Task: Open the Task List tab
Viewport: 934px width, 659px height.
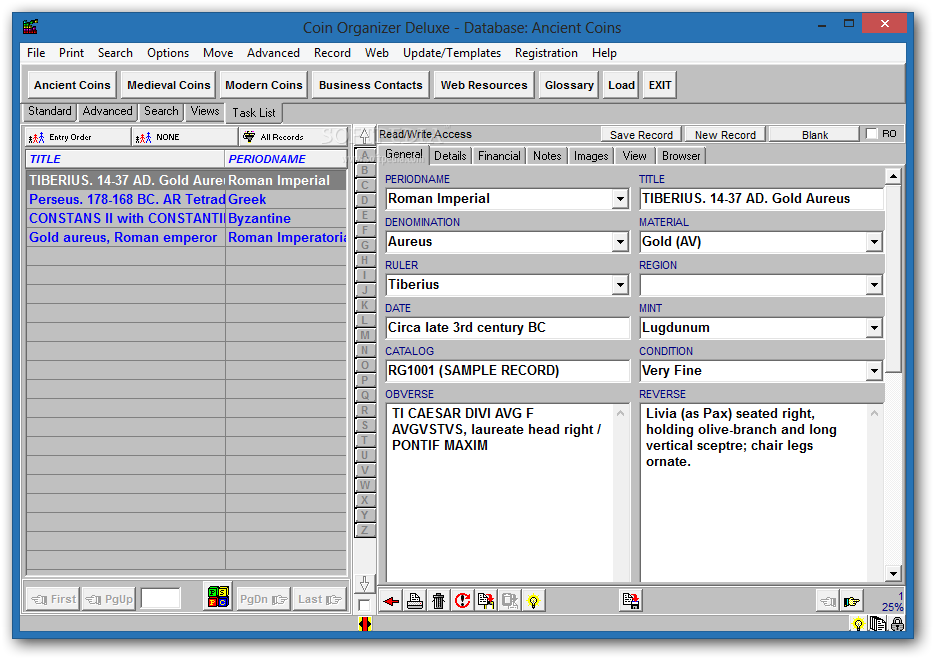Action: [x=254, y=113]
